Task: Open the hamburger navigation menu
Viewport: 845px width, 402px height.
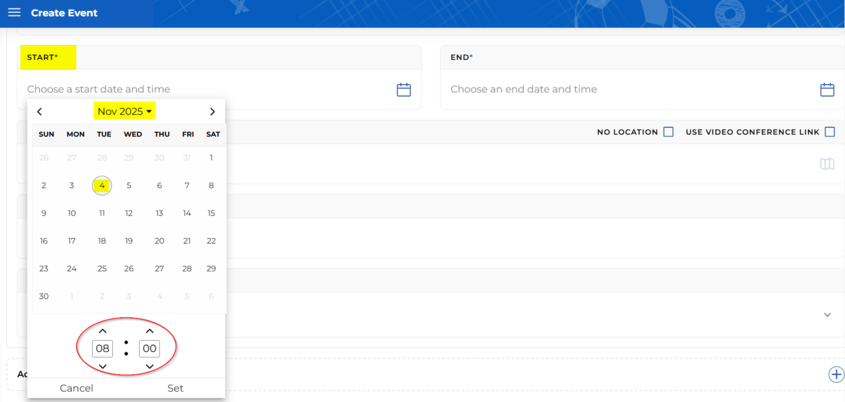Action: [14, 13]
